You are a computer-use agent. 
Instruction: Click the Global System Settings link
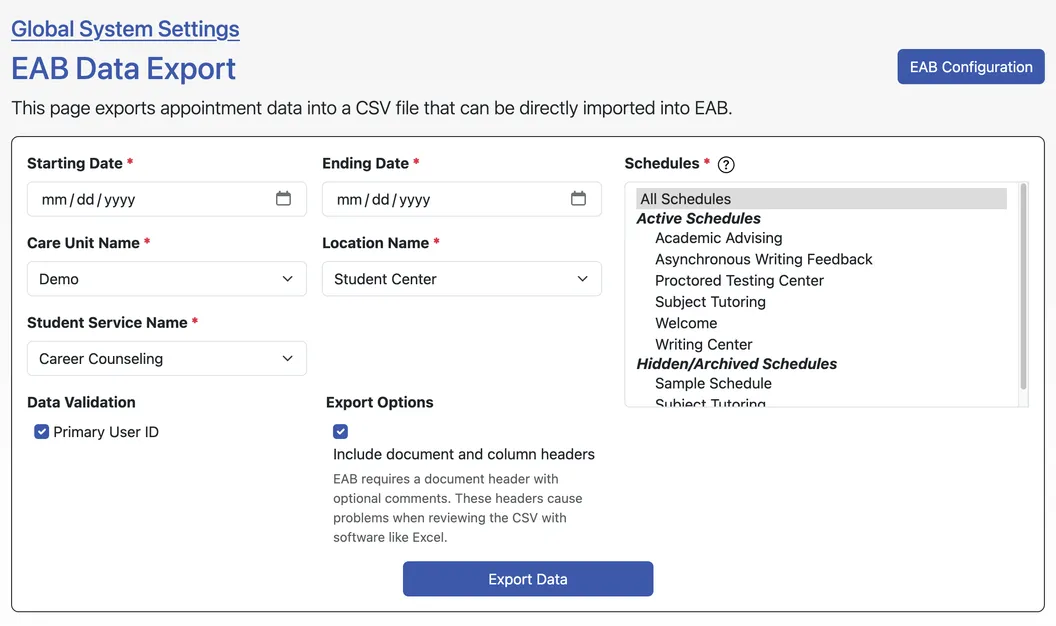point(125,29)
